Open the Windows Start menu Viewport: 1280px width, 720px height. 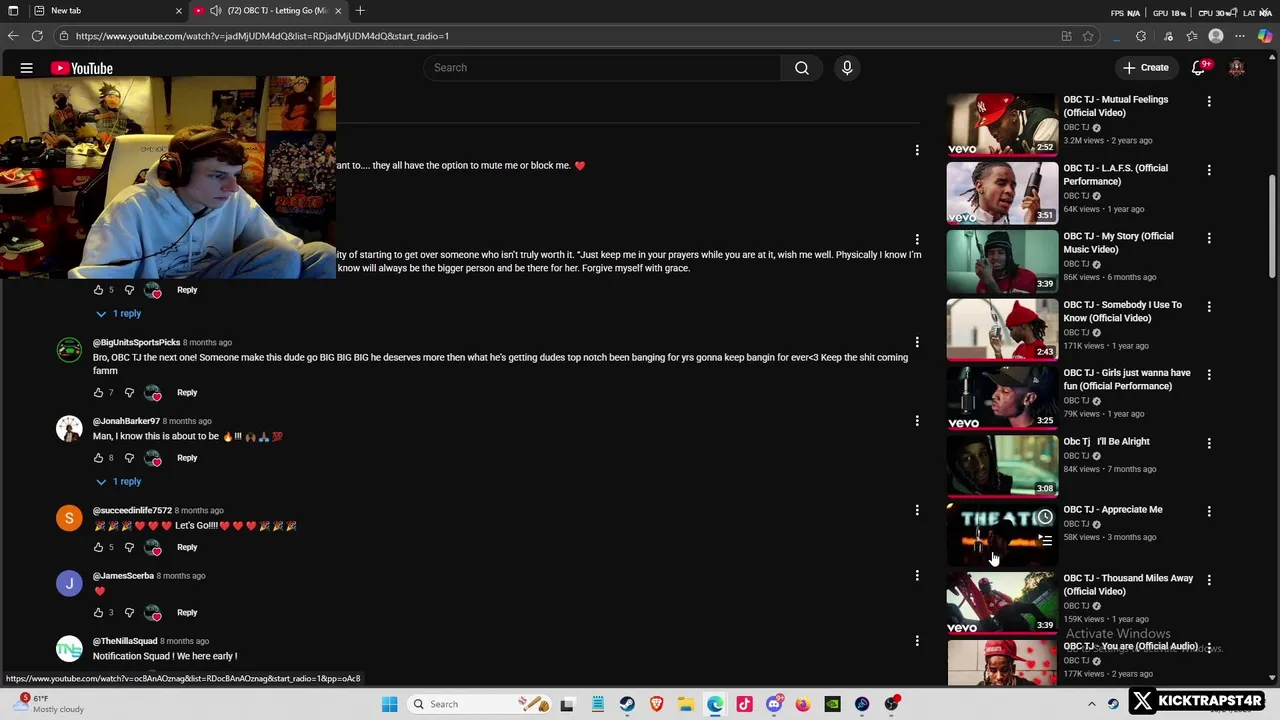pyautogui.click(x=390, y=704)
